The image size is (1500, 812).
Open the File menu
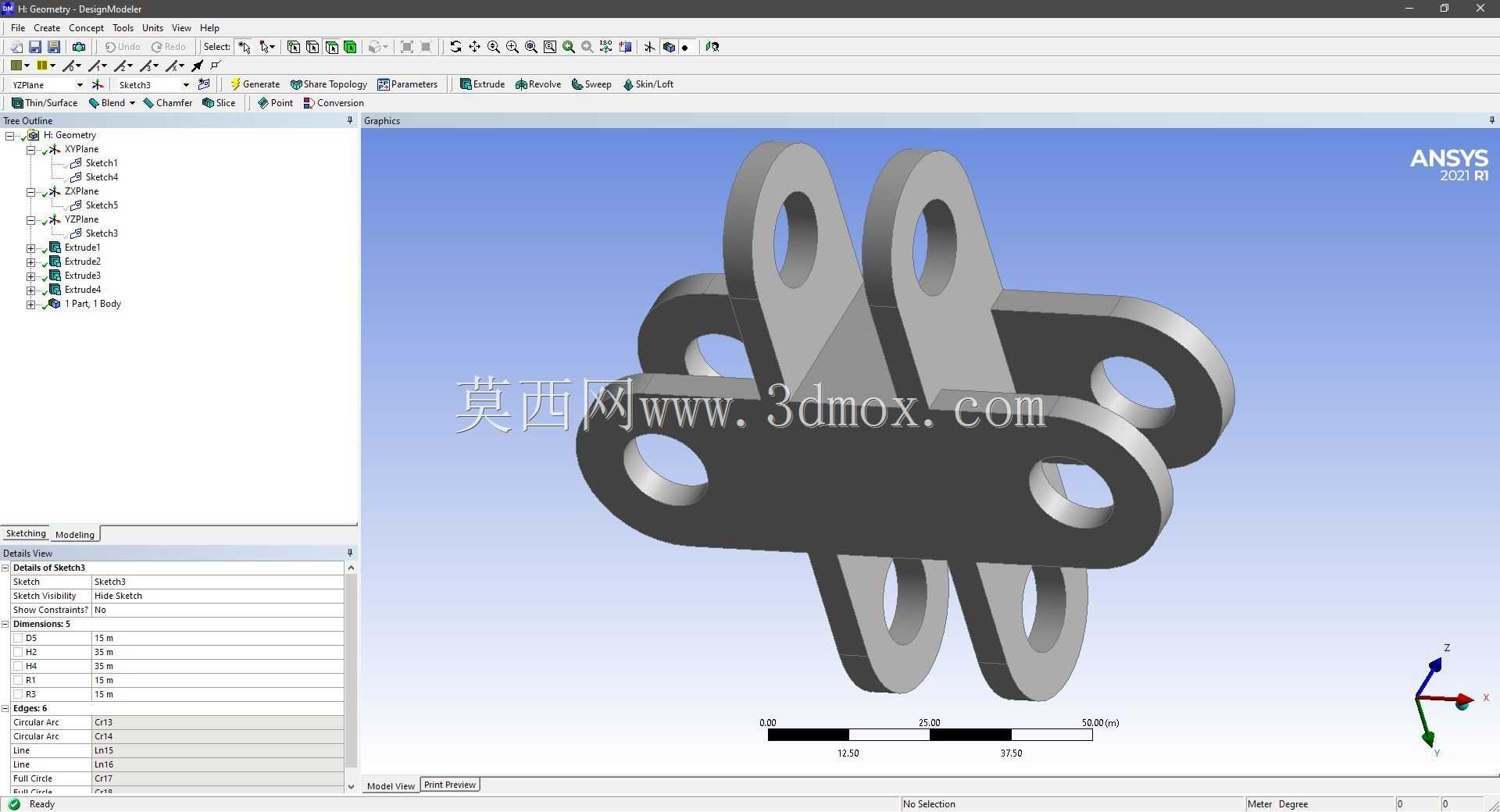[18, 27]
